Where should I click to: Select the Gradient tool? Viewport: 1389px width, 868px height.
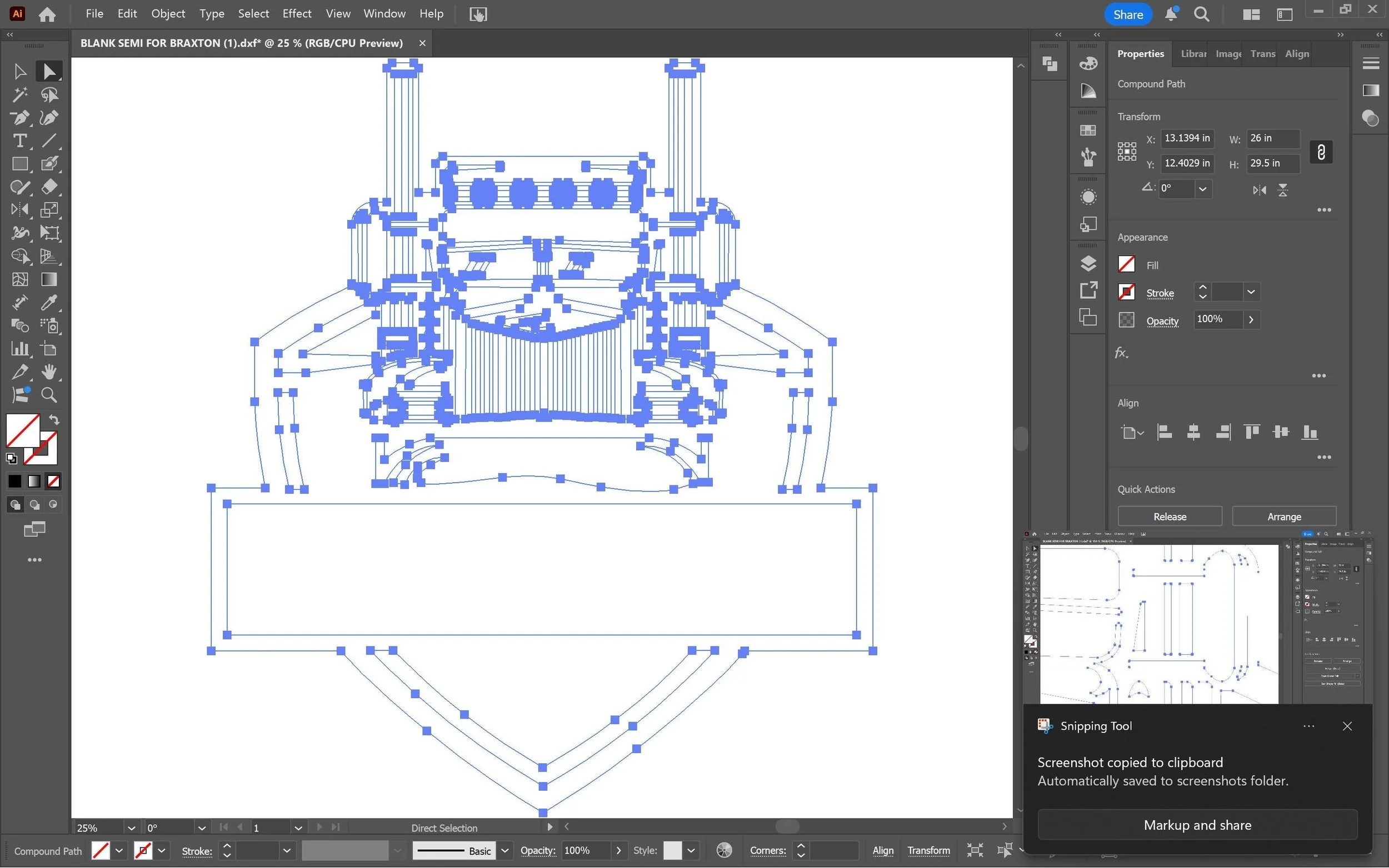tap(49, 279)
